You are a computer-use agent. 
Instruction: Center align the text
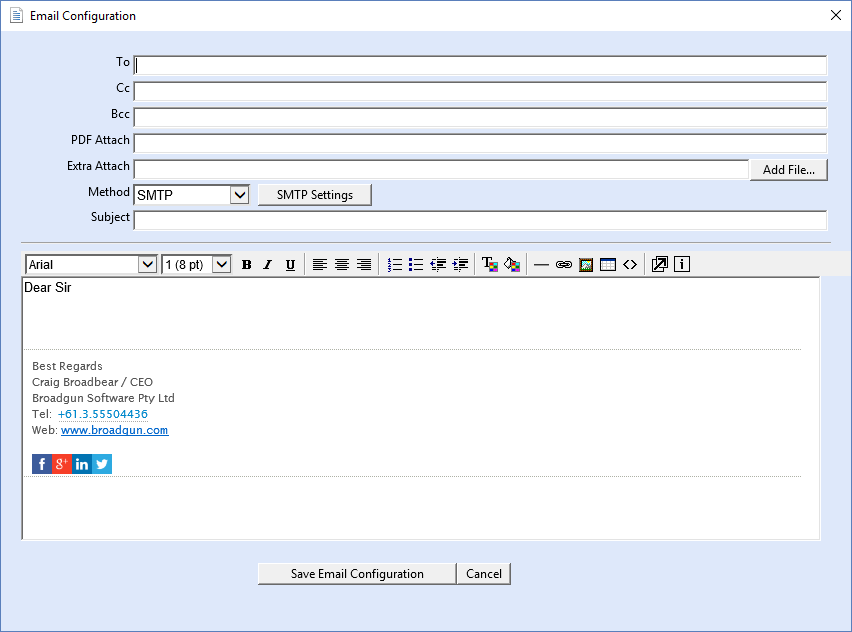tap(341, 265)
